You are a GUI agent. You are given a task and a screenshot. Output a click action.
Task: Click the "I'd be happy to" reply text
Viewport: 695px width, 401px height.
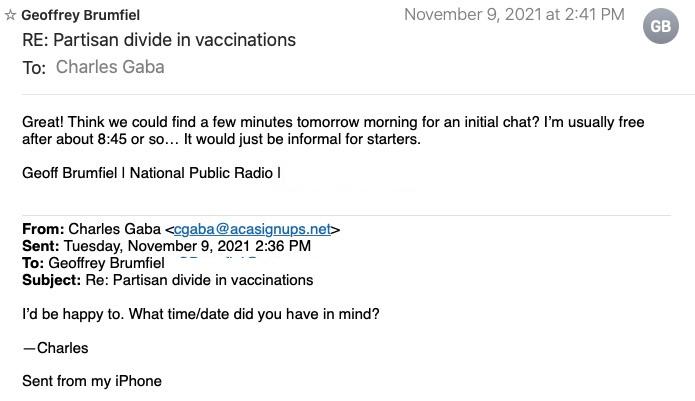[x=200, y=314]
